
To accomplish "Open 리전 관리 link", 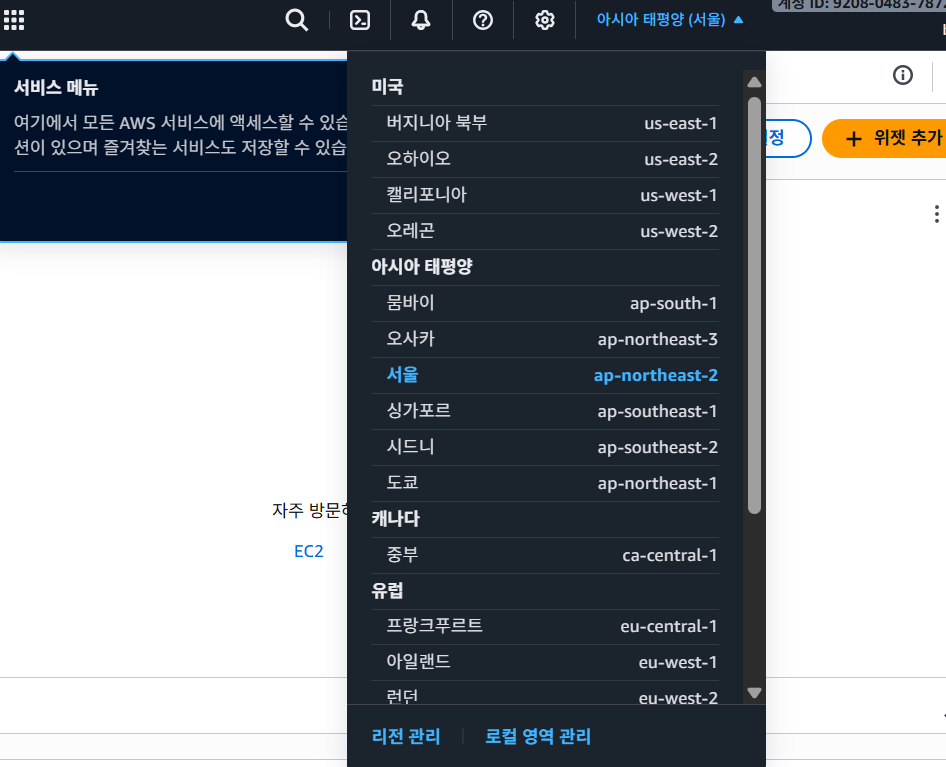I will (406, 736).
